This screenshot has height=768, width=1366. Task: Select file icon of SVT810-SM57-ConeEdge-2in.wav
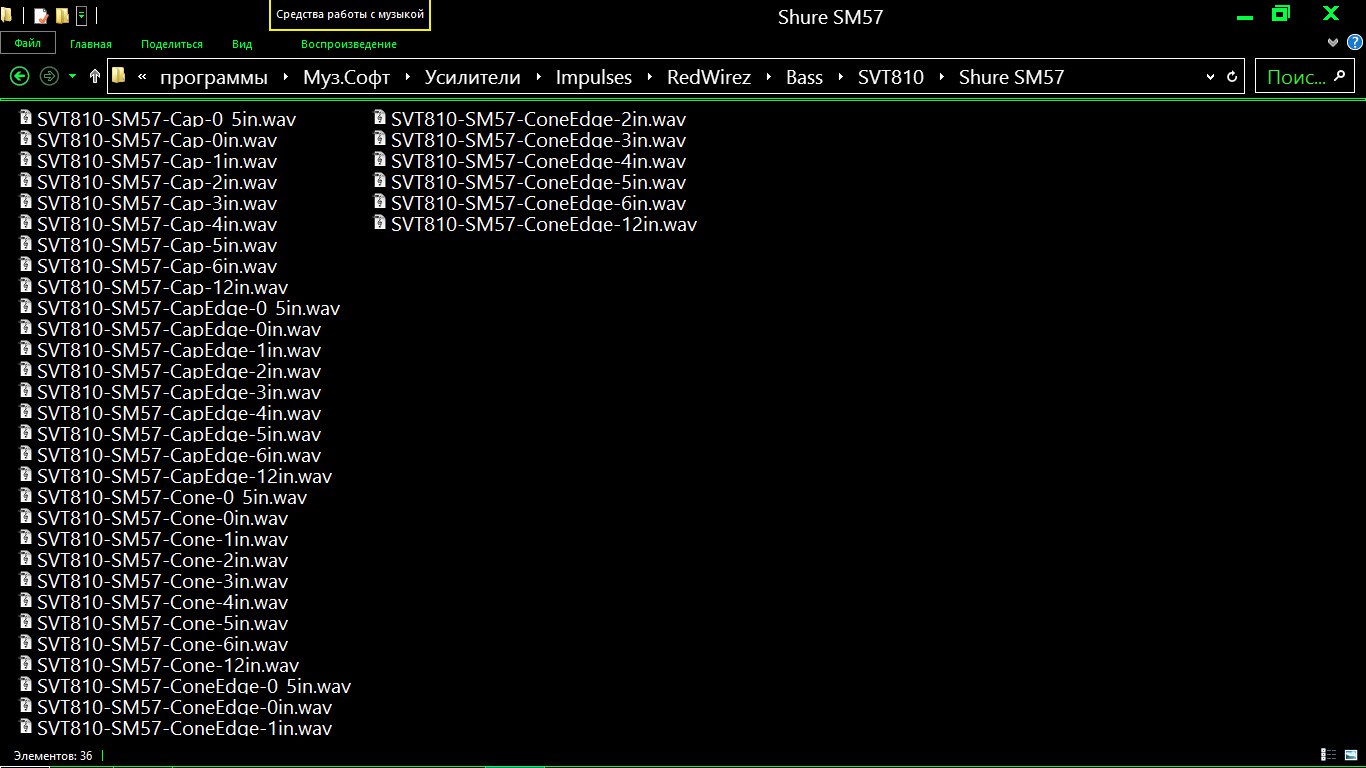pos(380,118)
